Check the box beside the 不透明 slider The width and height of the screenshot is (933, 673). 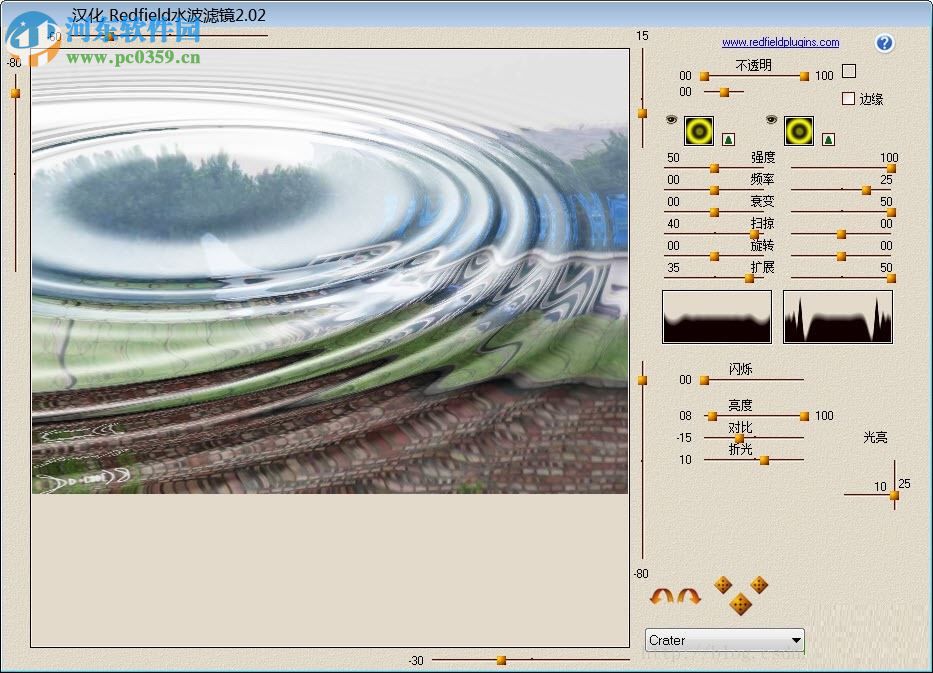[x=848, y=72]
